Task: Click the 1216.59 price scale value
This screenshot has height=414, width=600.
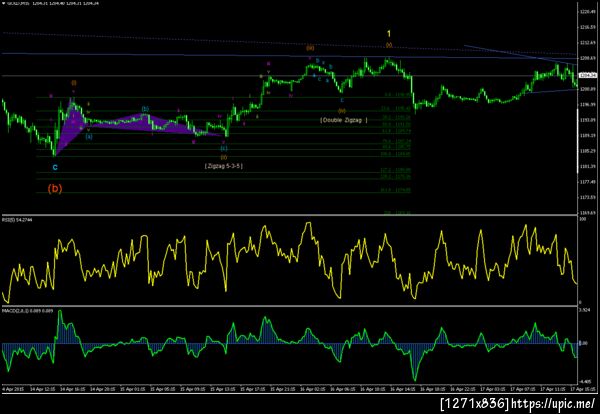Action: tap(589, 27)
